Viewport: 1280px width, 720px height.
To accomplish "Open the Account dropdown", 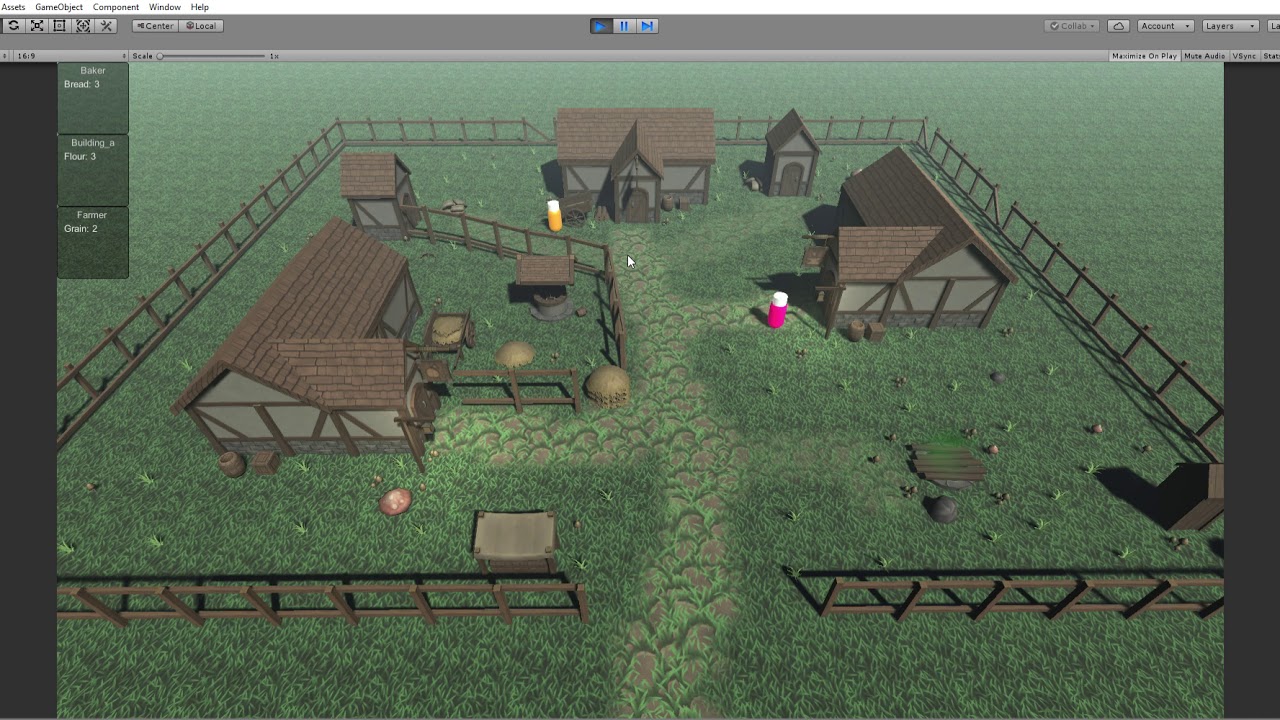I will click(1165, 26).
